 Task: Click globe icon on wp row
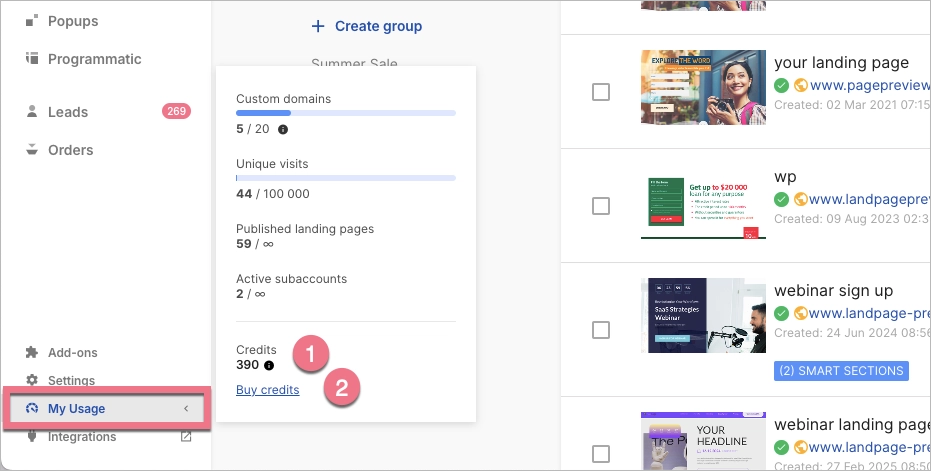click(801, 199)
